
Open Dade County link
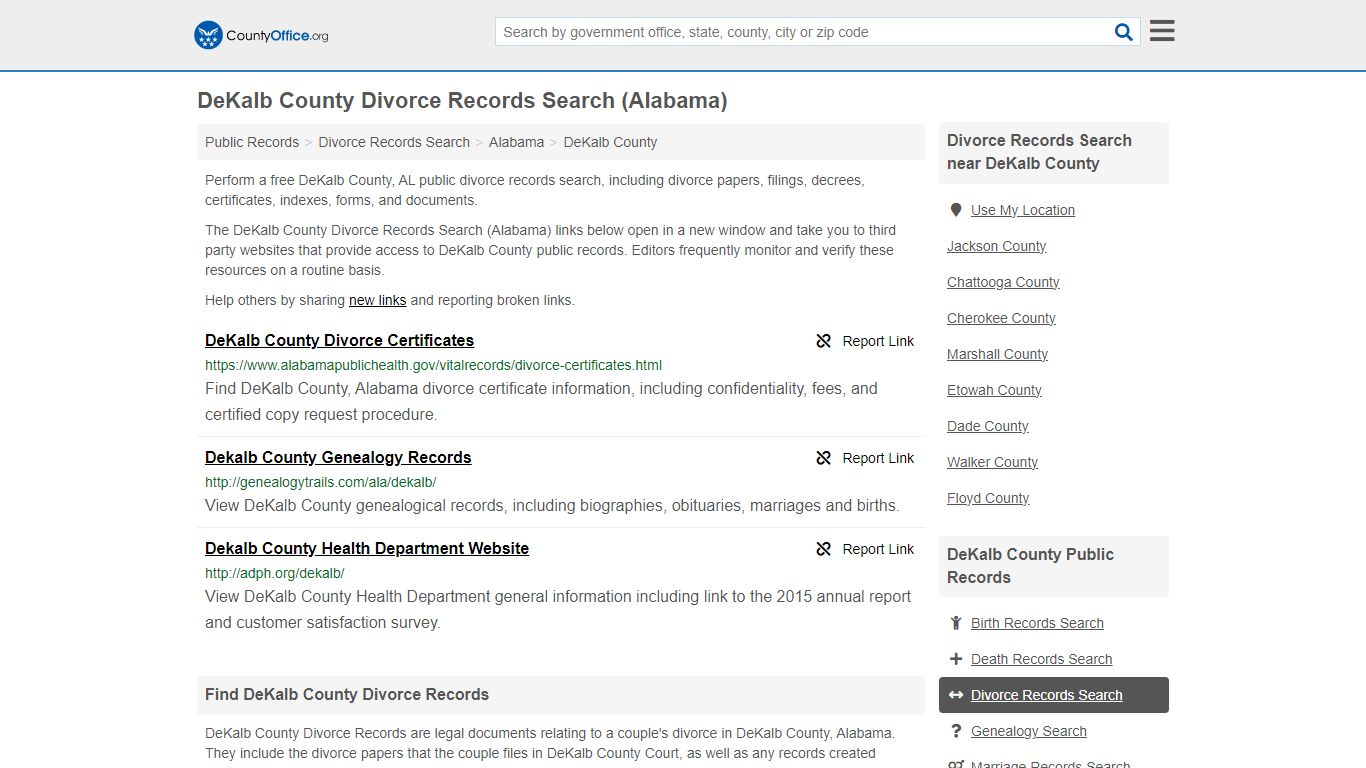coord(987,426)
